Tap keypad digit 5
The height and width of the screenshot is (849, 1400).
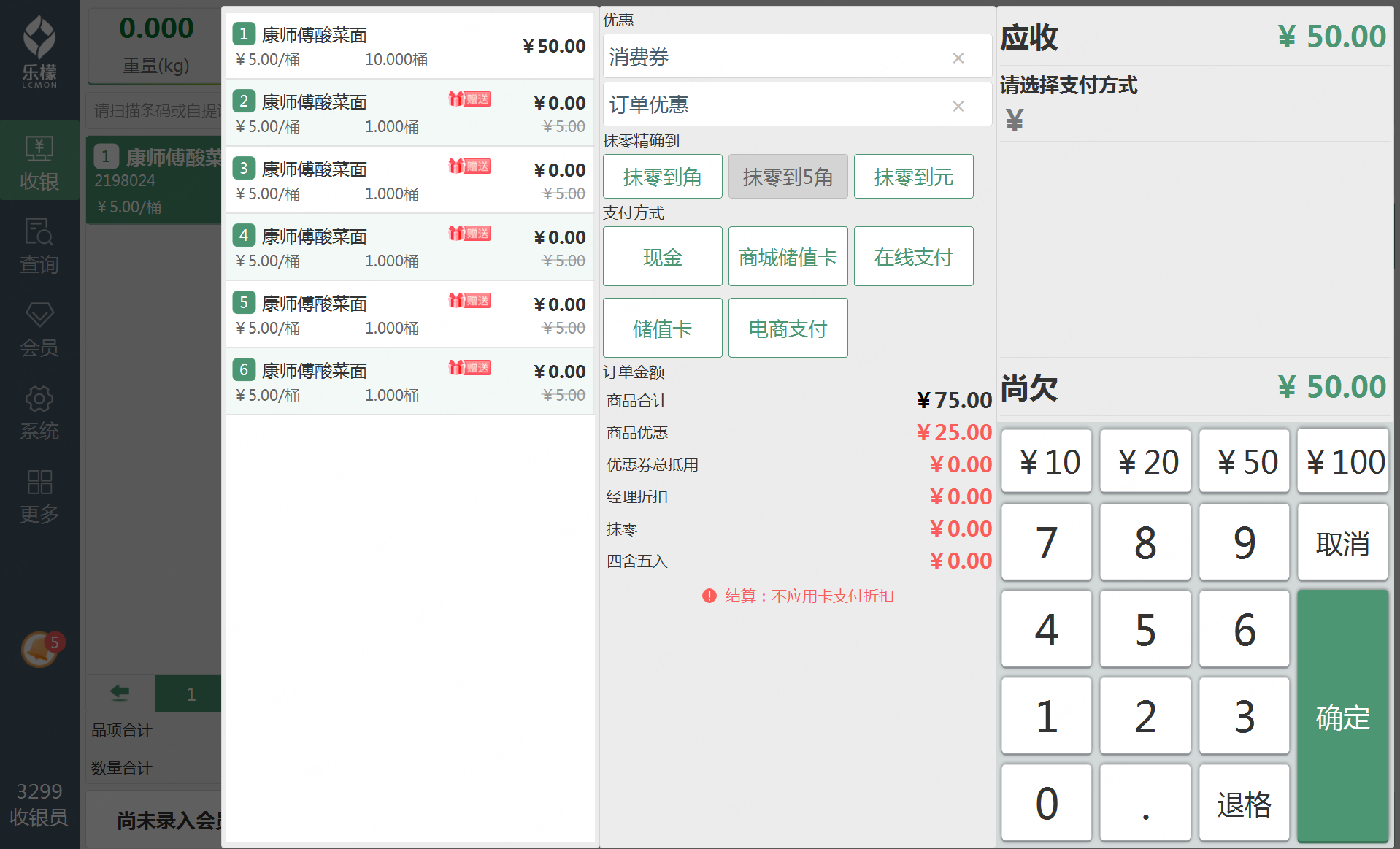(1145, 629)
